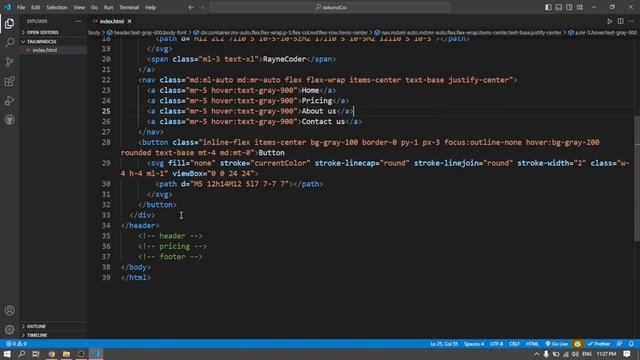Open the Go menu

[94, 7]
